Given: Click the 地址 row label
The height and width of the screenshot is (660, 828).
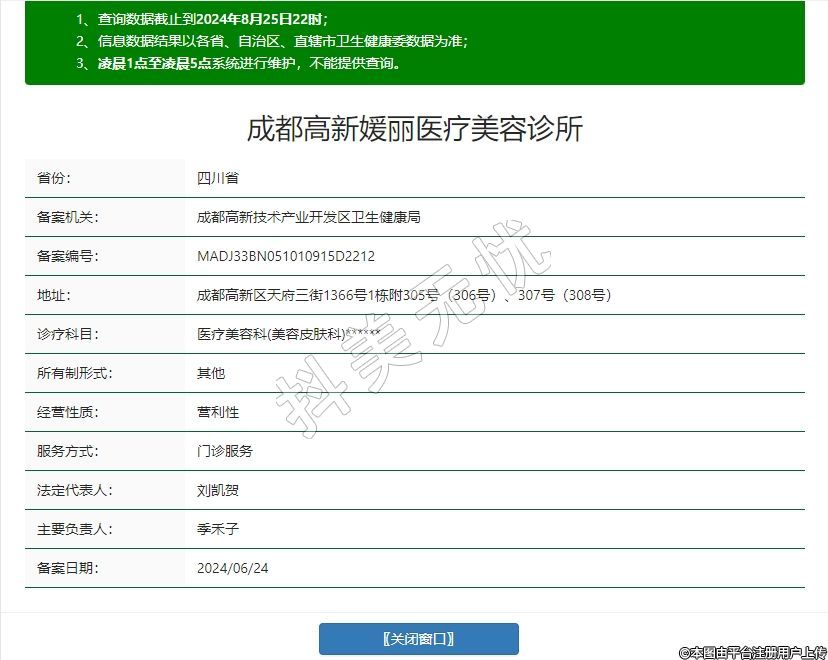Looking at the screenshot, I should click(54, 295).
